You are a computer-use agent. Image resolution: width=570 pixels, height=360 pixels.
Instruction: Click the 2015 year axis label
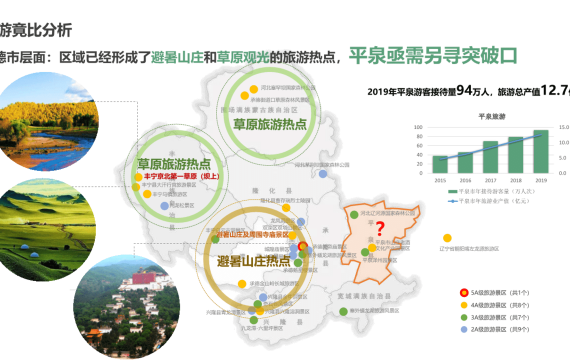click(x=440, y=180)
